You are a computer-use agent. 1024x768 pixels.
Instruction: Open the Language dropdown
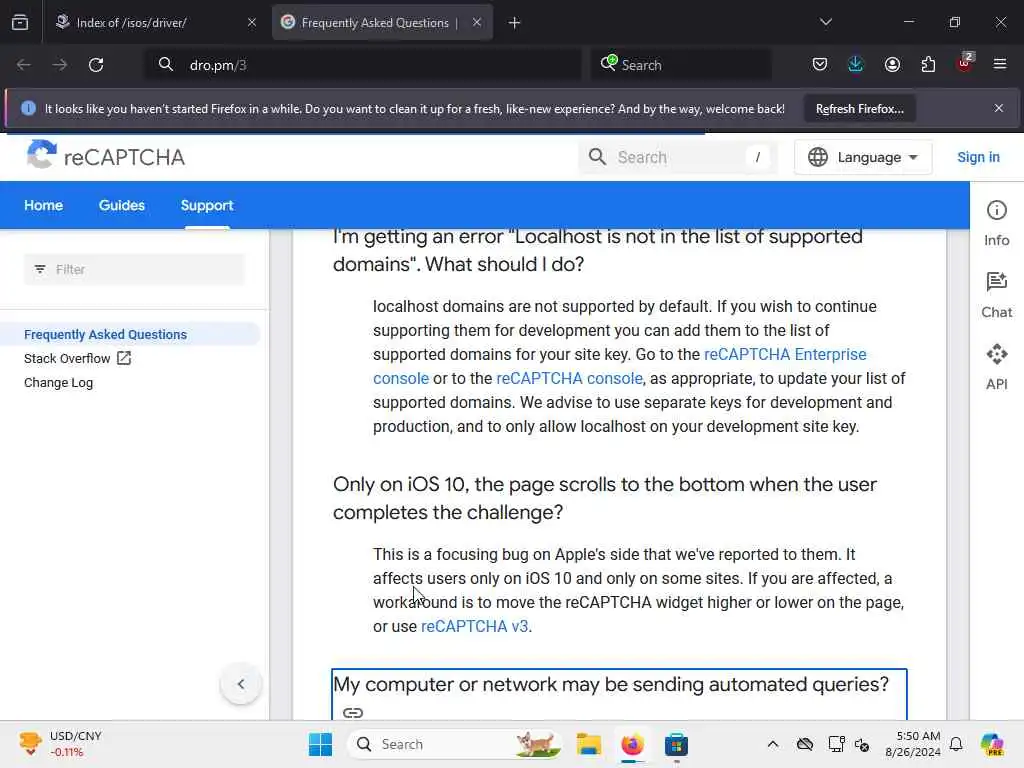tap(863, 157)
